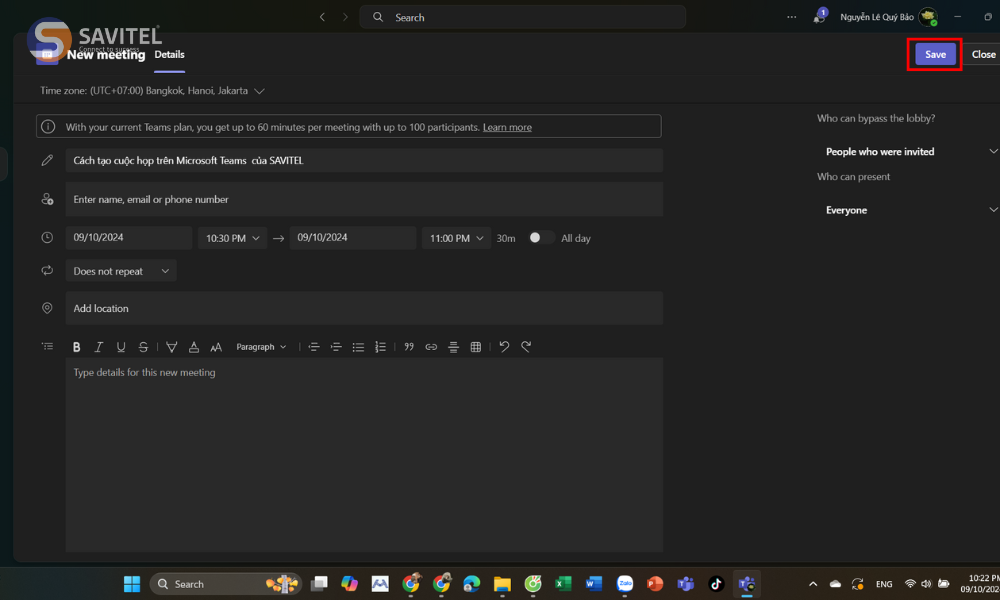This screenshot has height=600, width=1000.
Task: Click the attendees name or email field
Action: pos(364,200)
